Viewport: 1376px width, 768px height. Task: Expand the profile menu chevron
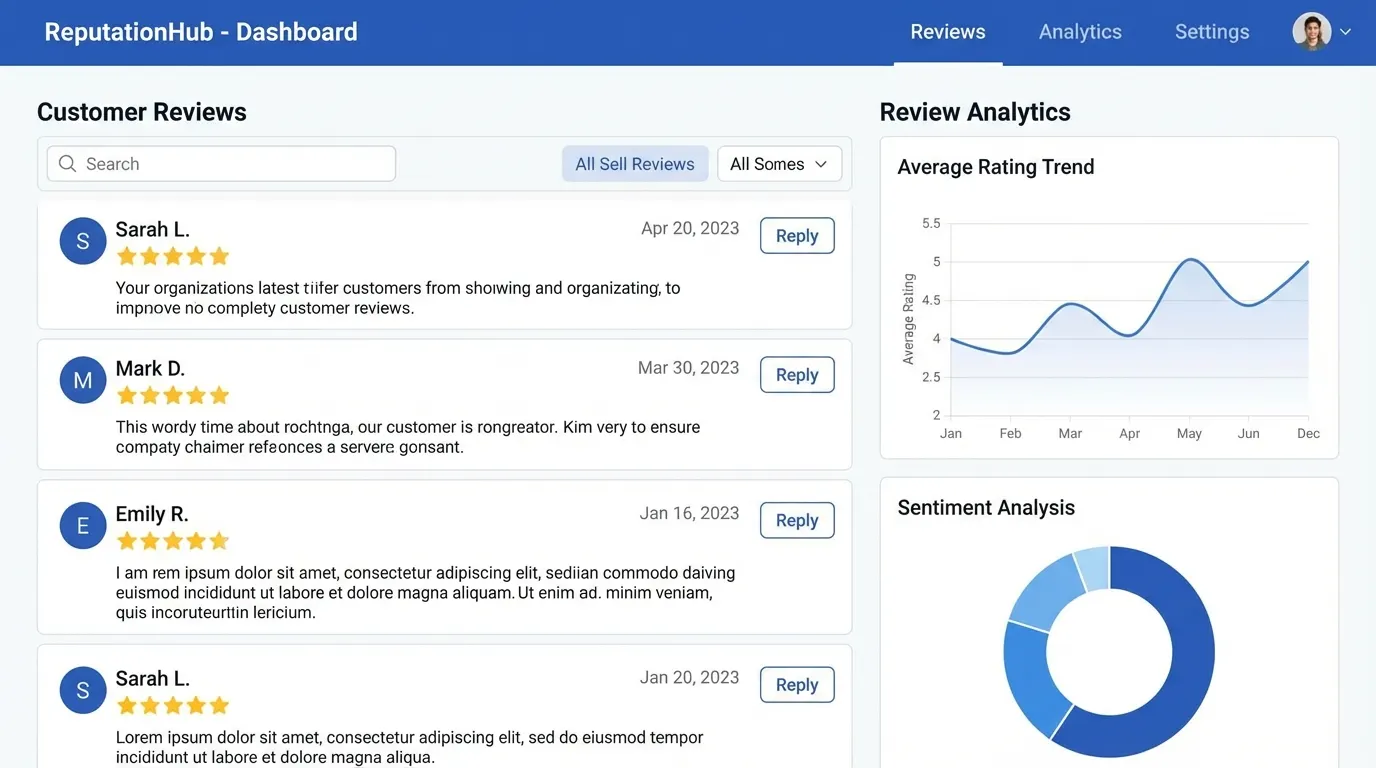click(1345, 31)
